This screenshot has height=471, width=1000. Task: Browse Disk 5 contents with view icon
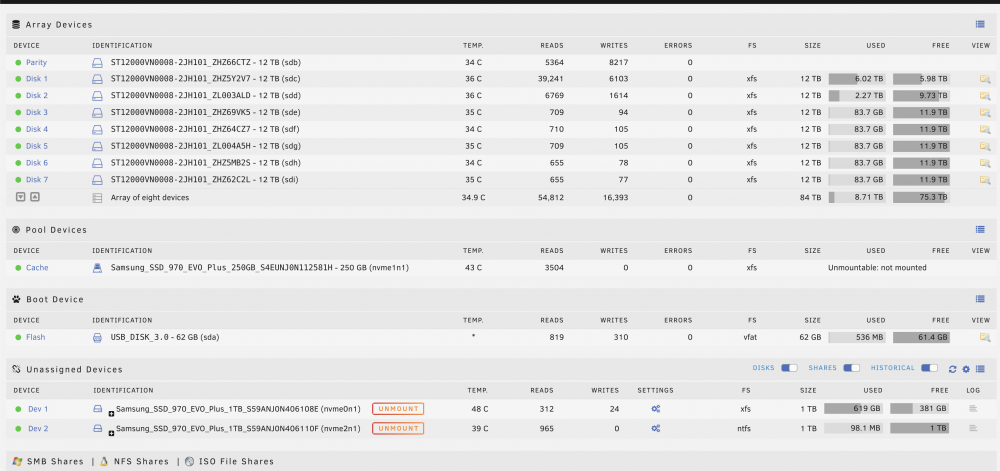click(985, 146)
